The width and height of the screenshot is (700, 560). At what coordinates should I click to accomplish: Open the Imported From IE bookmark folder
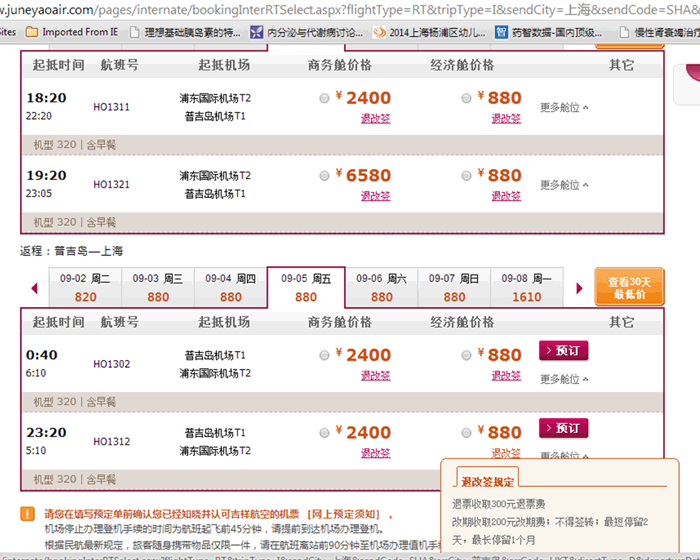pos(71,32)
